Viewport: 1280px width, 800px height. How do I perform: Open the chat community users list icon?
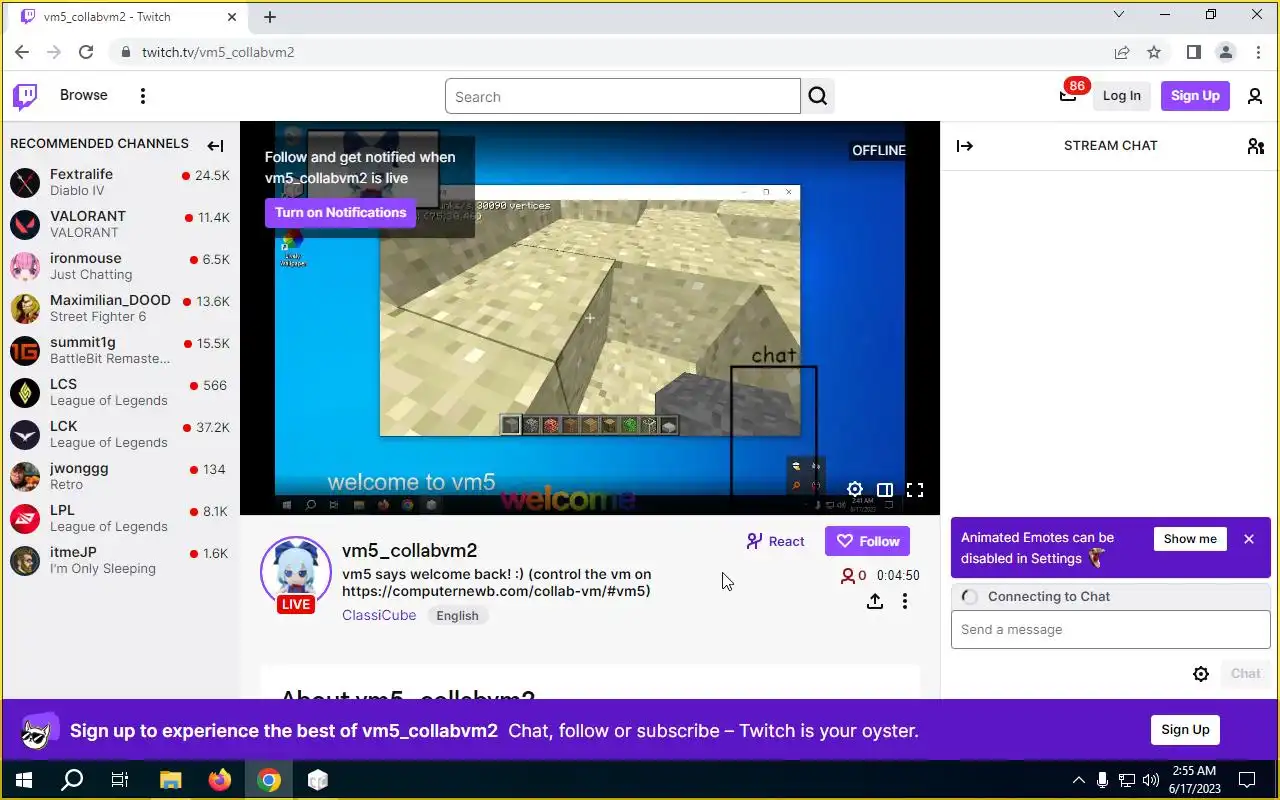(x=1256, y=146)
